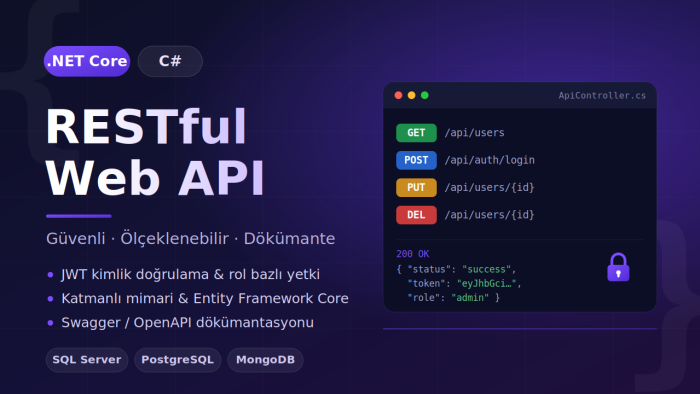Click the blue POST method badge

tap(416, 160)
